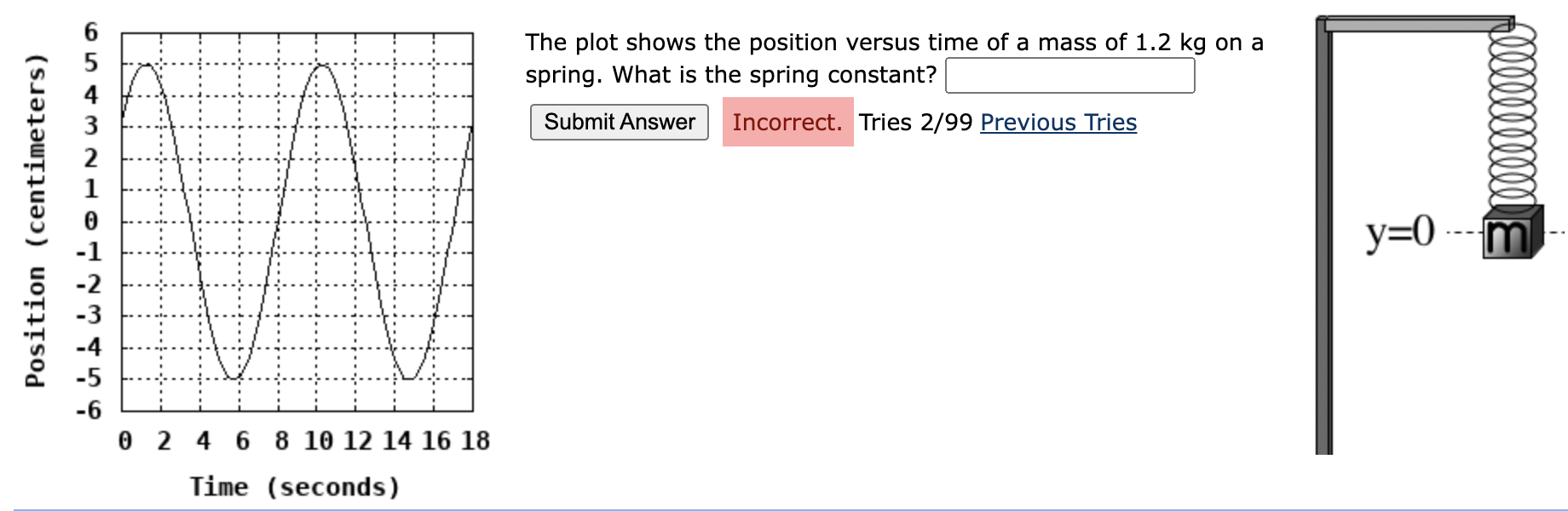Click the mass block labeled m
Screen dimensions: 1568x511
(1509, 230)
